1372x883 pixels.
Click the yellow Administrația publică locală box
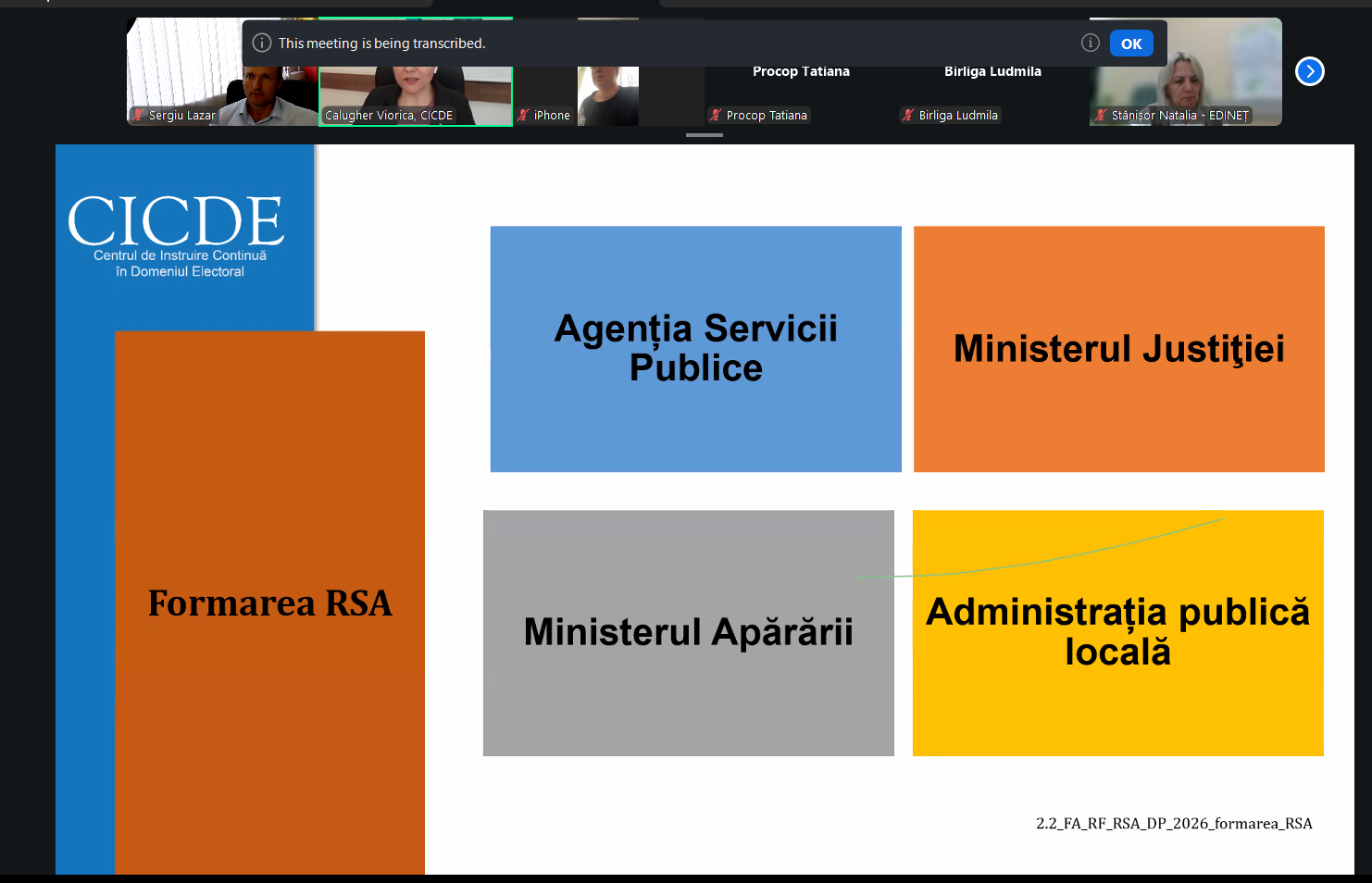tap(1118, 633)
